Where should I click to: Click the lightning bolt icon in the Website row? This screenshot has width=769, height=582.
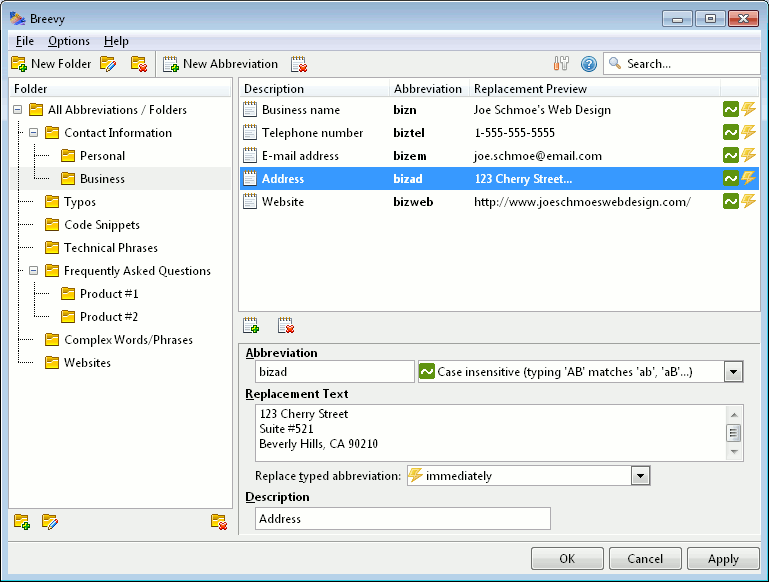coord(748,202)
